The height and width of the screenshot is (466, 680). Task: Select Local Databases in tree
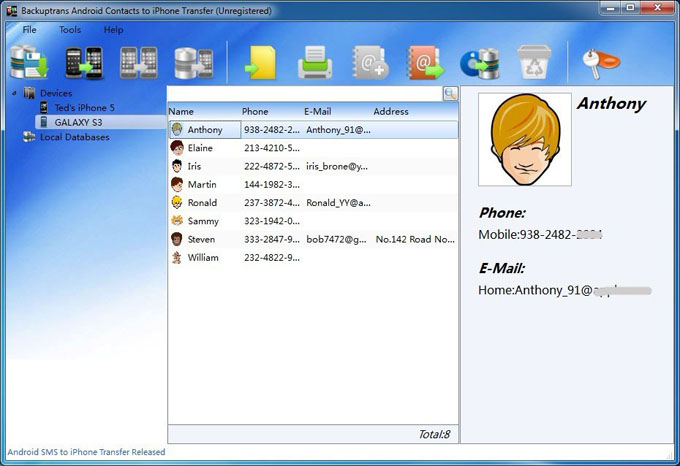[x=75, y=137]
